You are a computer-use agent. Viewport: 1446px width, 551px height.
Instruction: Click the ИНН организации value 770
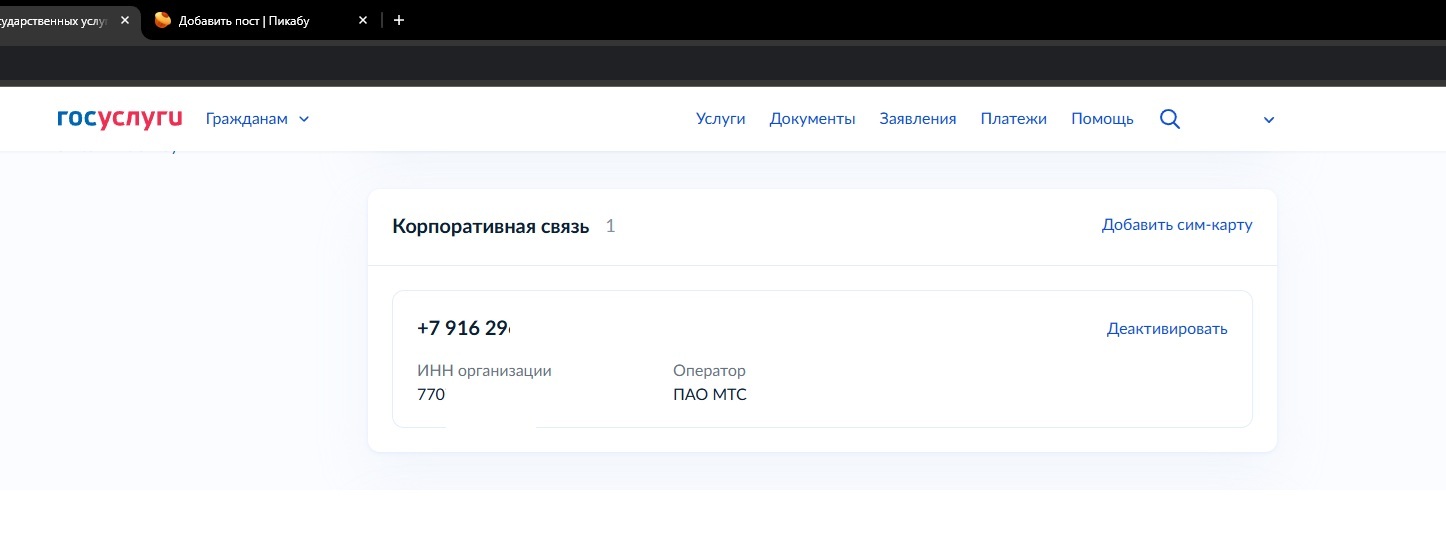(431, 395)
